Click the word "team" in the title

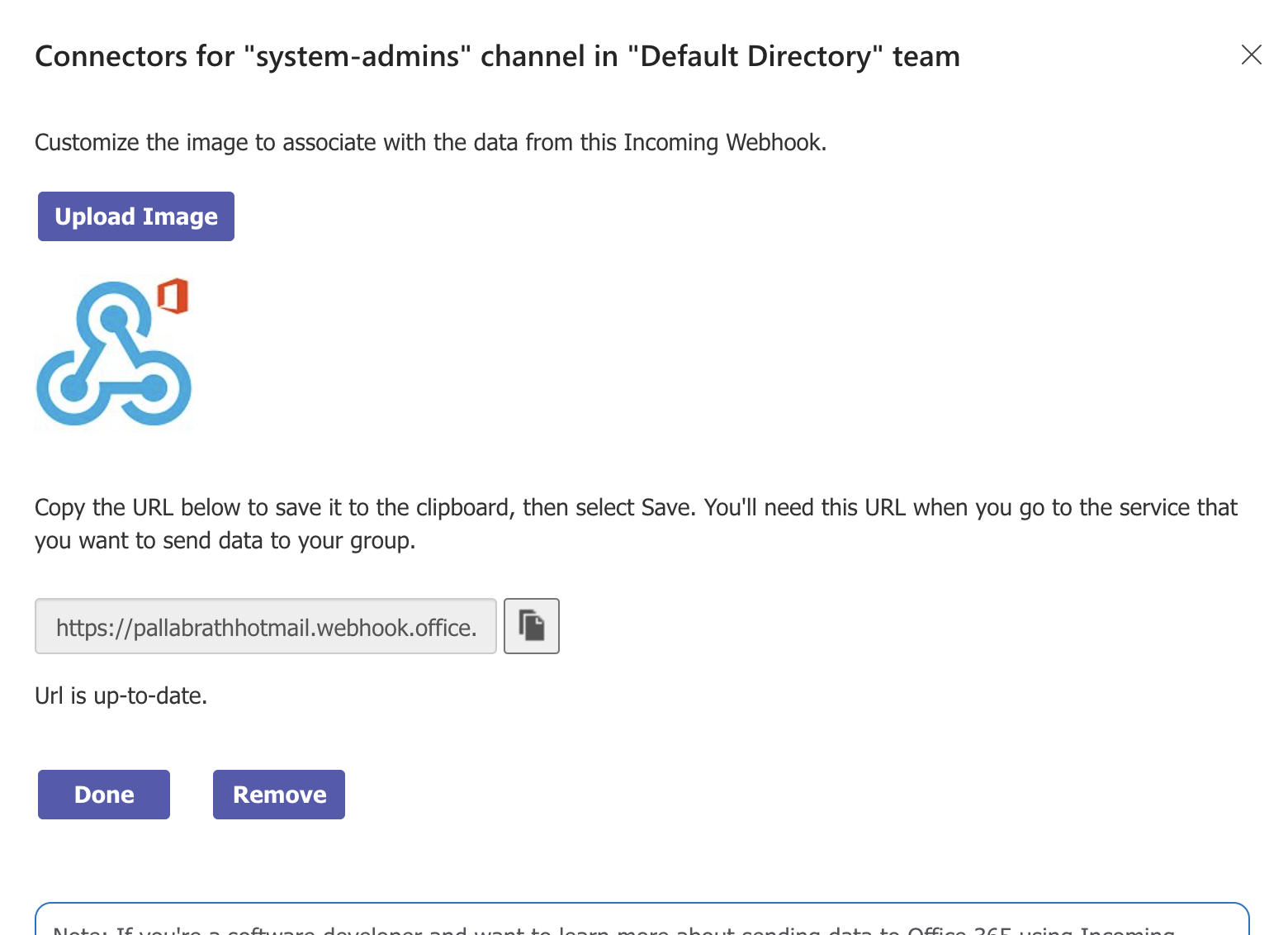click(x=926, y=56)
